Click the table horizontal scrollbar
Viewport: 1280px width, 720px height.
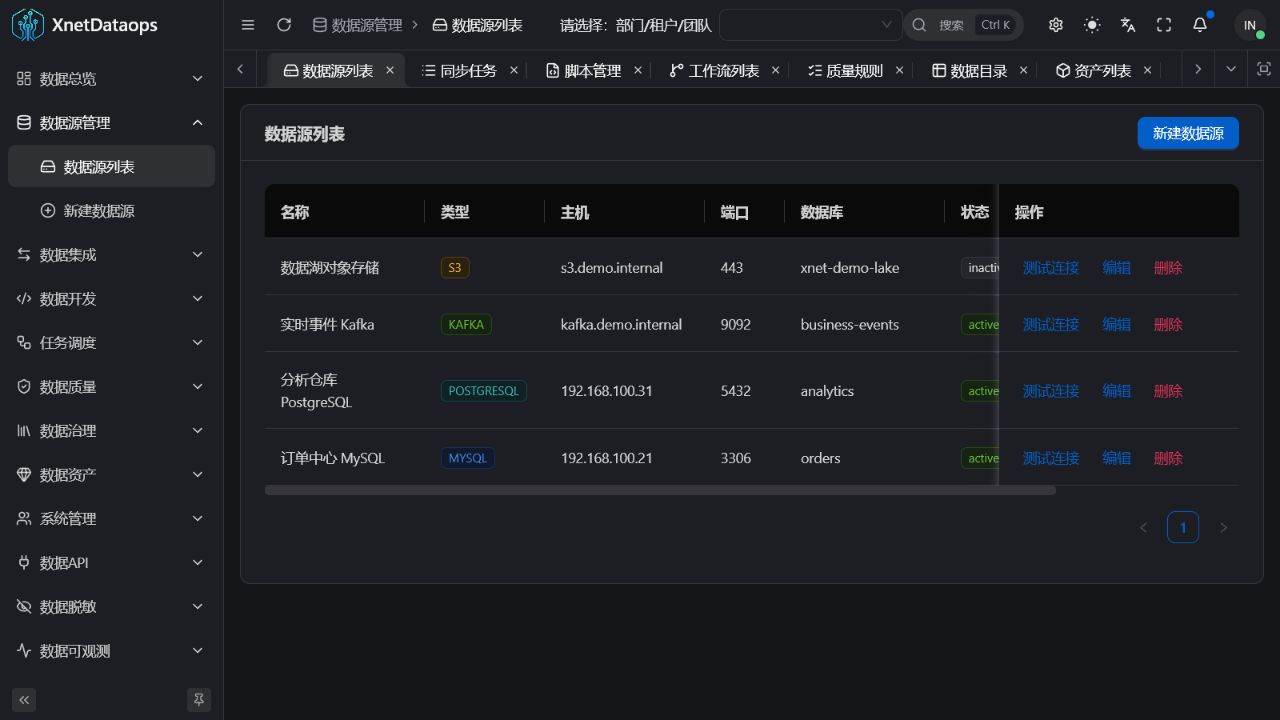coord(660,490)
